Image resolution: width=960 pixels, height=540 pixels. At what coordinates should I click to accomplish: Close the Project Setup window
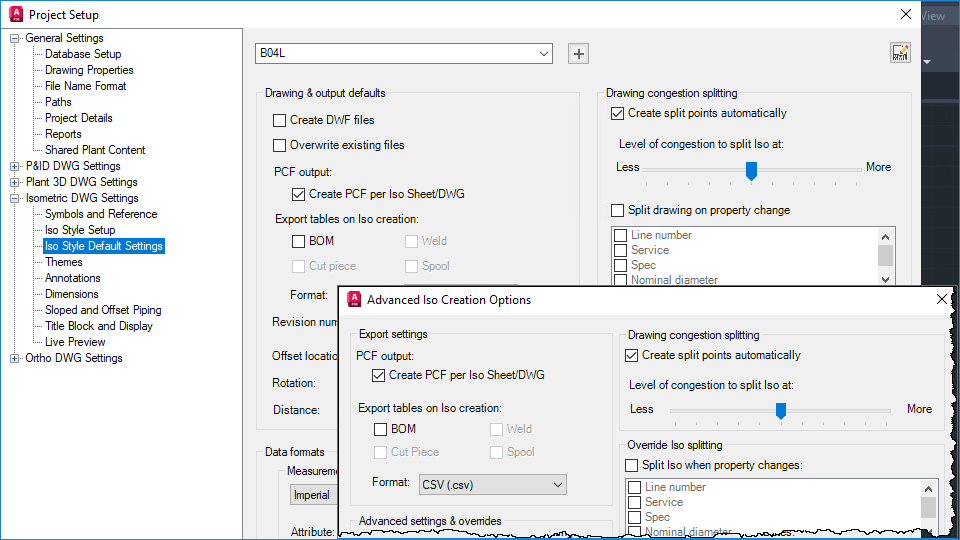[906, 14]
